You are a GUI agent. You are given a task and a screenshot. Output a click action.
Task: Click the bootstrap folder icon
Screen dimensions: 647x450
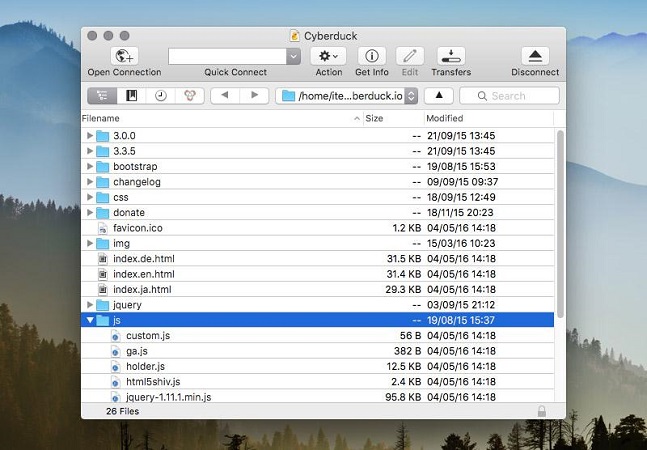[102, 167]
